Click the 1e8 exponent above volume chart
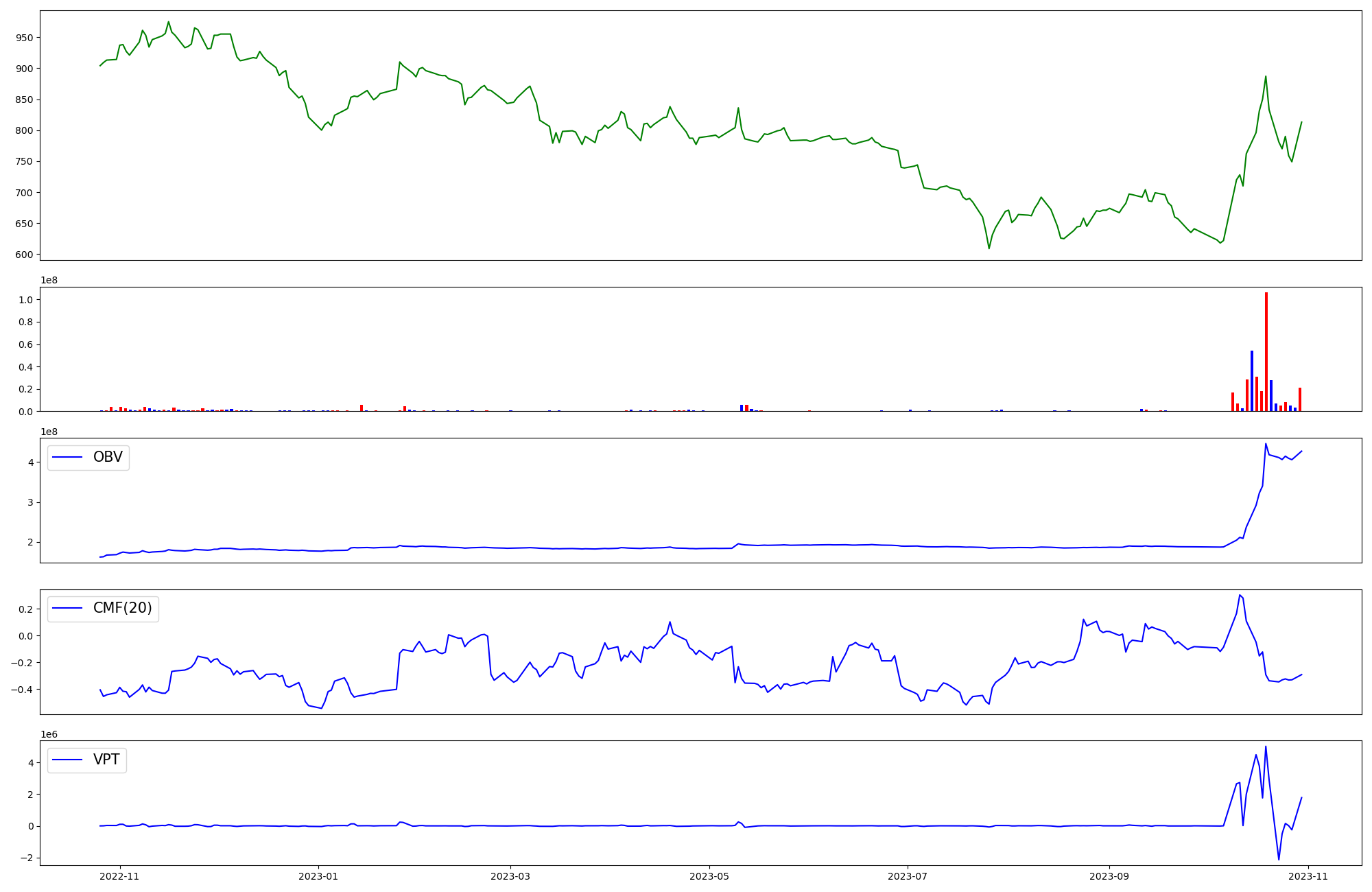 tap(49, 280)
